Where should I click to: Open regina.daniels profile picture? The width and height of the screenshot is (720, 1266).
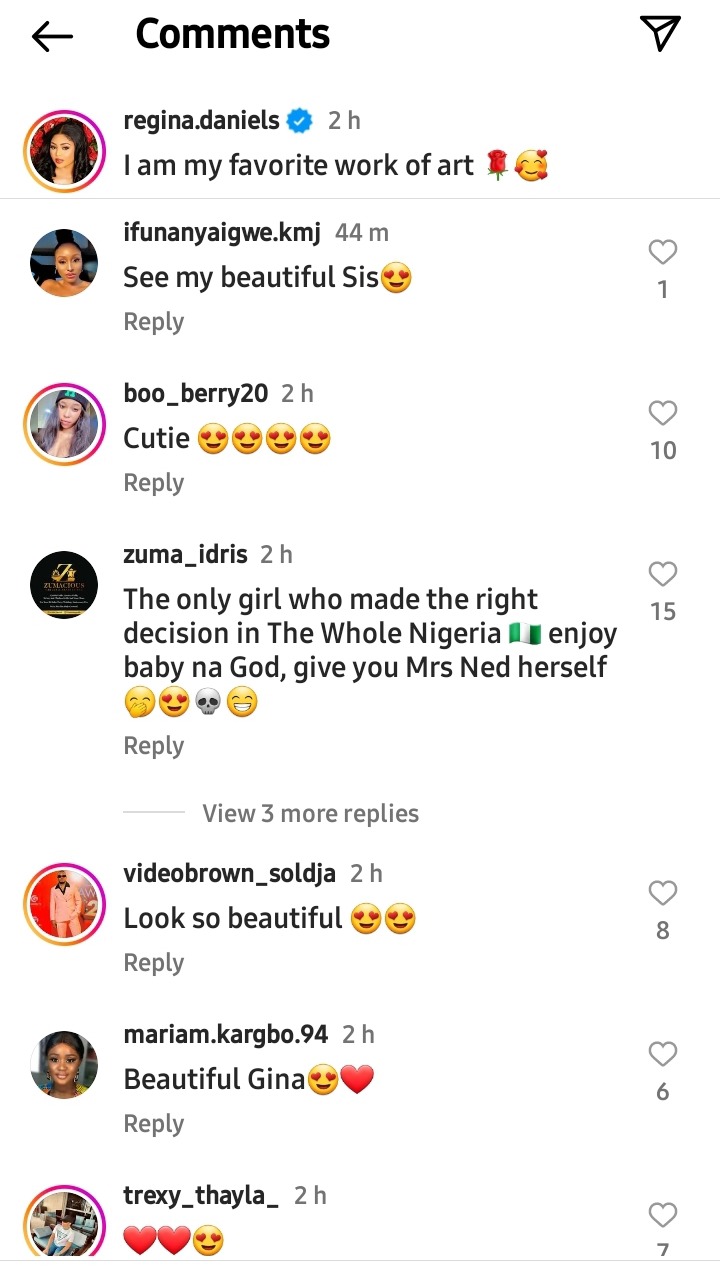coord(64,151)
